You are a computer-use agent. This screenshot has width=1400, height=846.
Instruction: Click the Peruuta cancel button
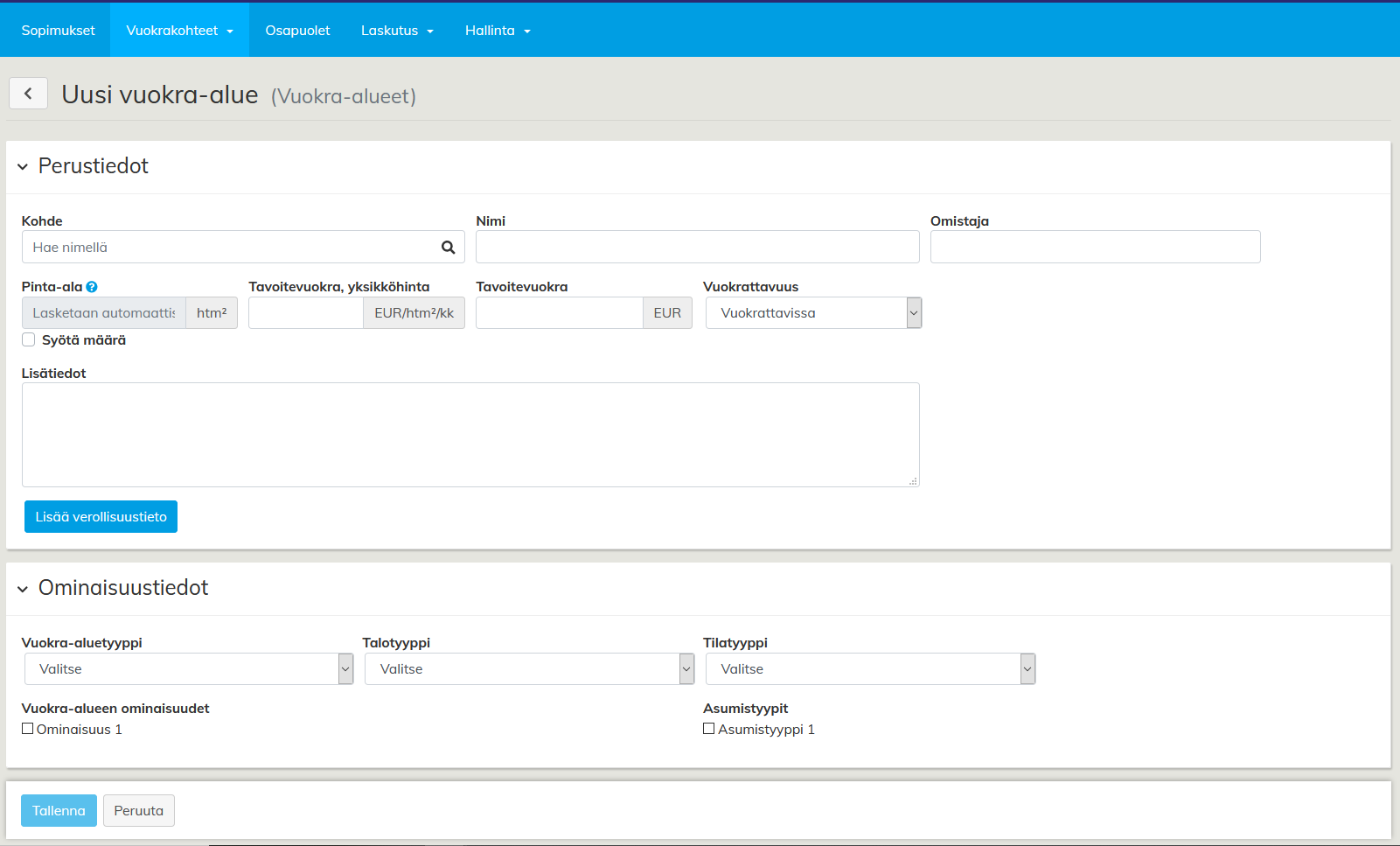coord(138,811)
